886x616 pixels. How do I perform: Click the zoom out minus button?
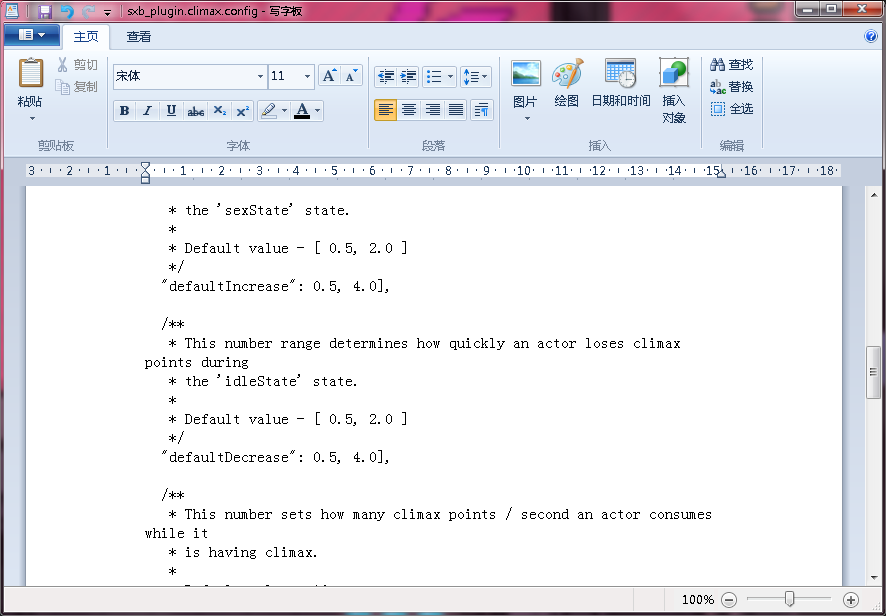click(x=729, y=600)
